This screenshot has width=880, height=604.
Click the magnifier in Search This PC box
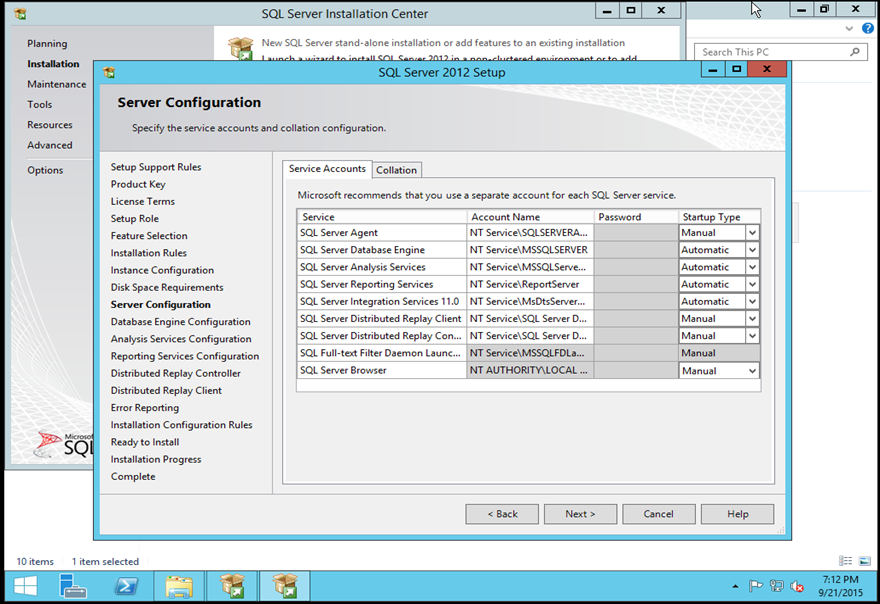855,52
